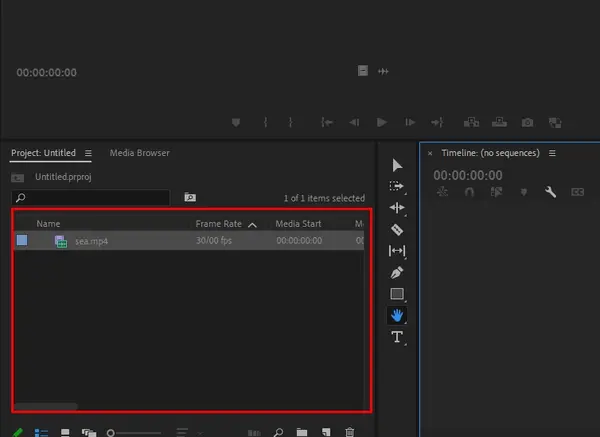600x437 pixels.
Task: Switch Project panel to Freeform view
Action: [x=89, y=433]
